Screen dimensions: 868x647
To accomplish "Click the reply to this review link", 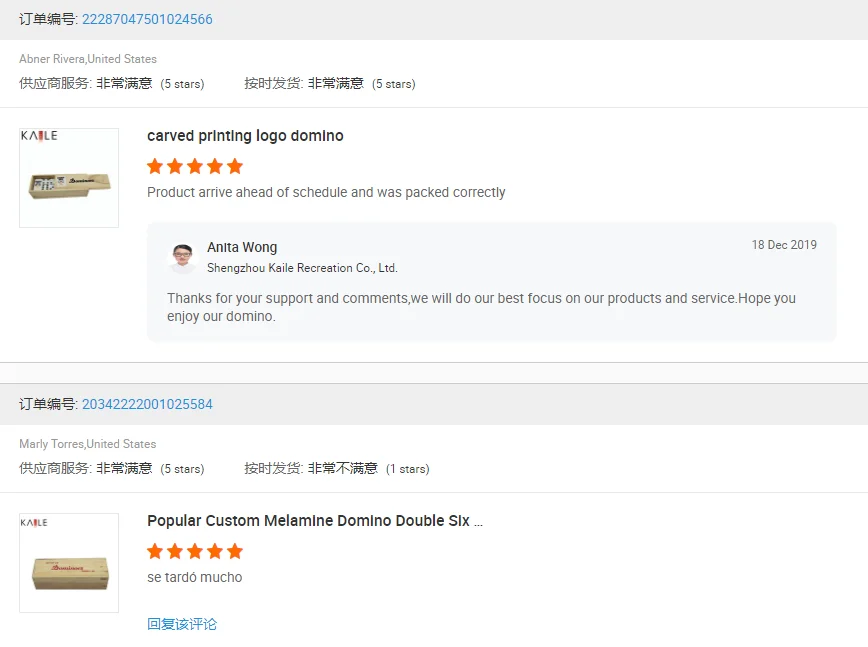I will point(182,624).
